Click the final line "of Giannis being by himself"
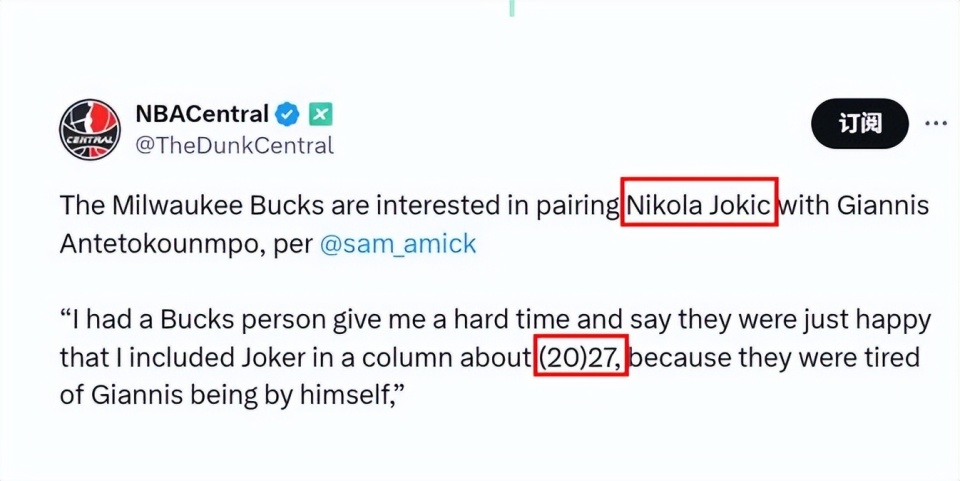This screenshot has width=960, height=481. (x=225, y=395)
